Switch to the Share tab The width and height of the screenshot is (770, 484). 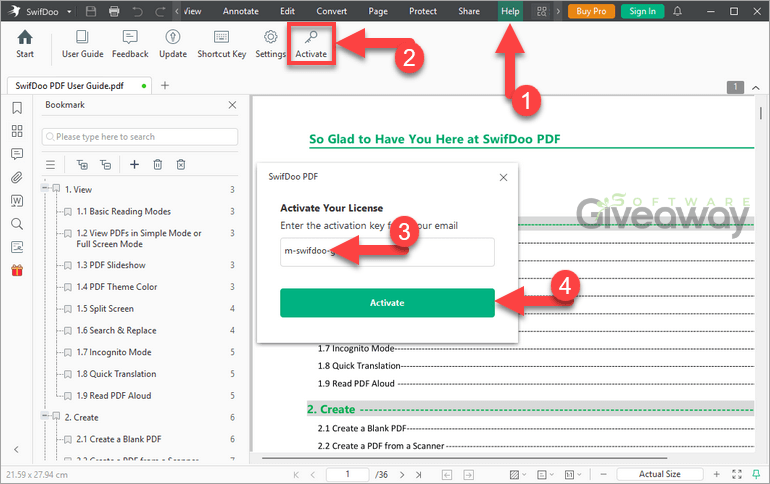[x=469, y=11]
